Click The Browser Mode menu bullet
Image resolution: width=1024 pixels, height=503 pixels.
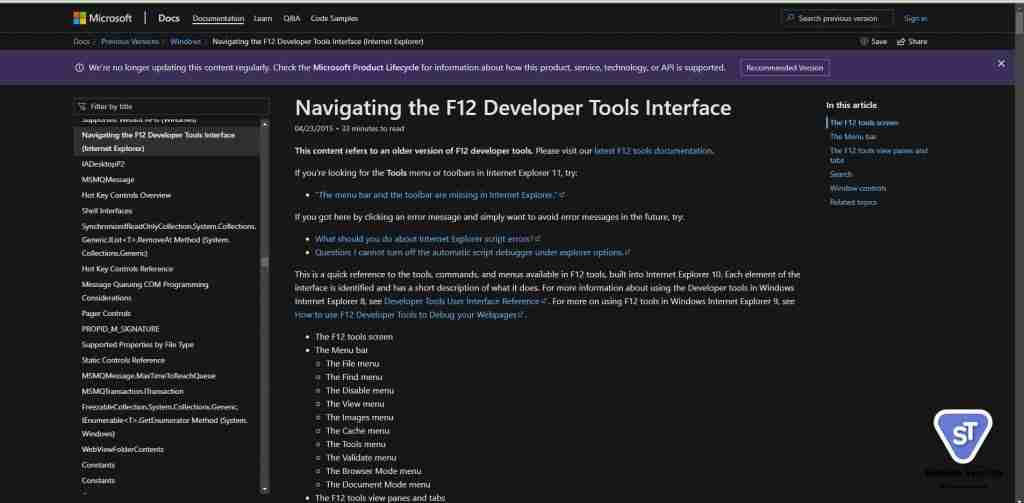click(374, 471)
